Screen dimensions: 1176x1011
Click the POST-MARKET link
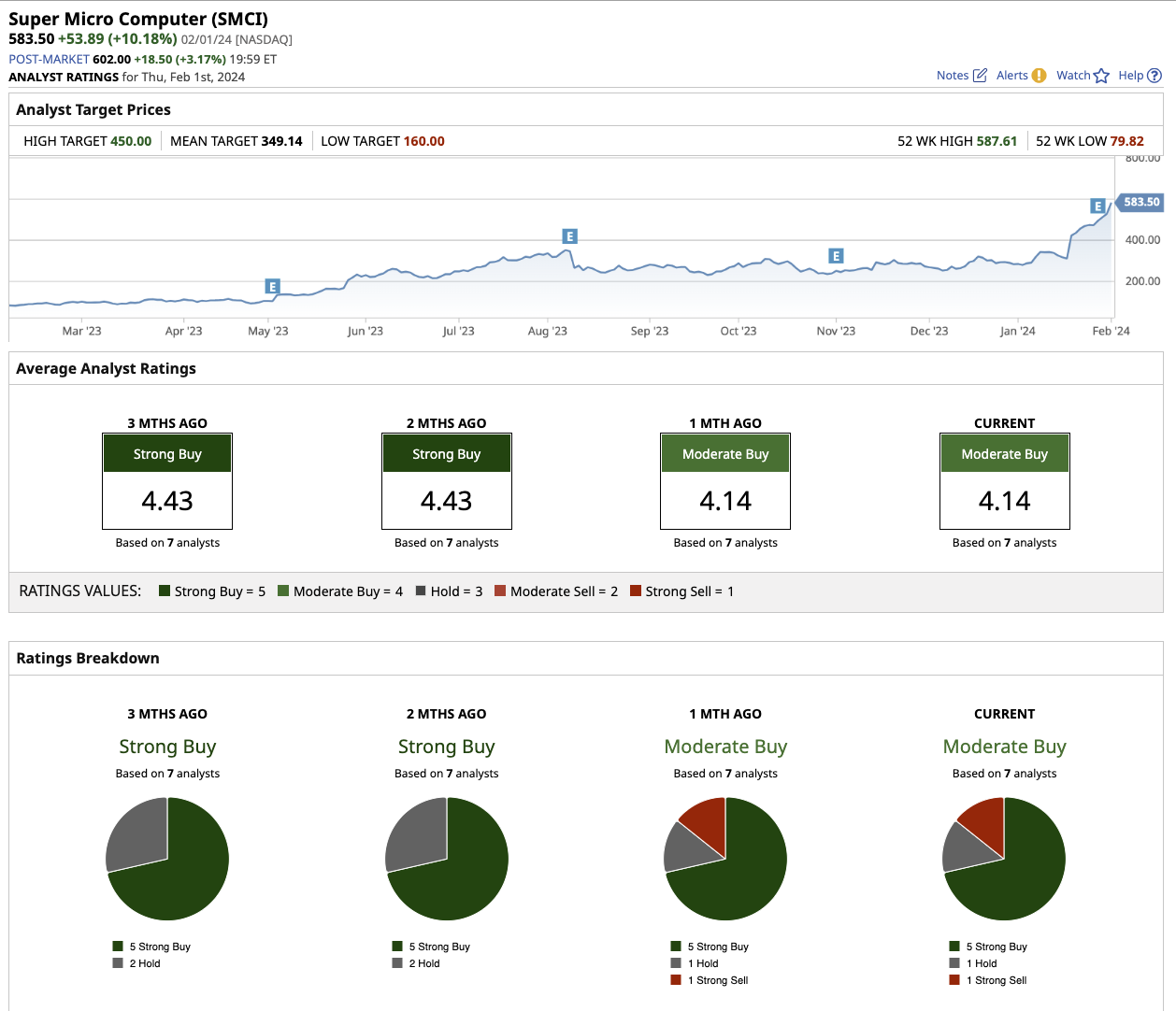click(49, 59)
